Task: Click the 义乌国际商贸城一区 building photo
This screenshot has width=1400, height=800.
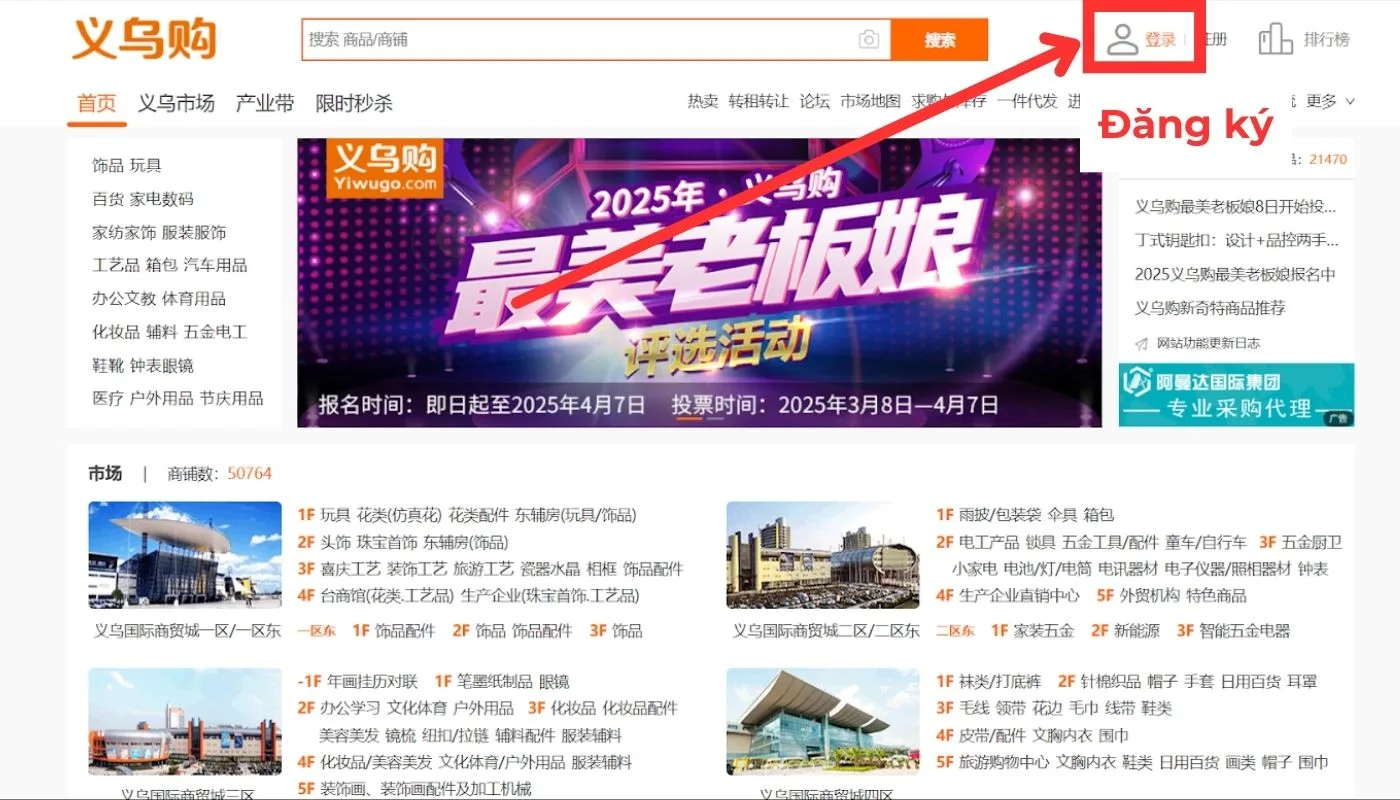Action: 185,555
